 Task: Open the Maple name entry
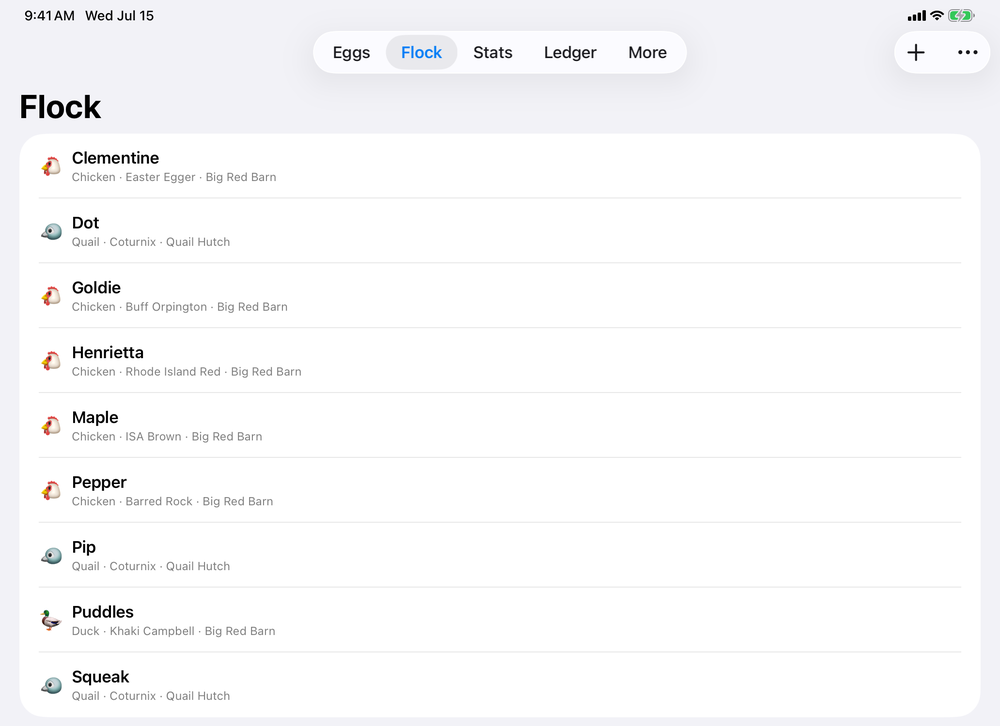(x=95, y=417)
